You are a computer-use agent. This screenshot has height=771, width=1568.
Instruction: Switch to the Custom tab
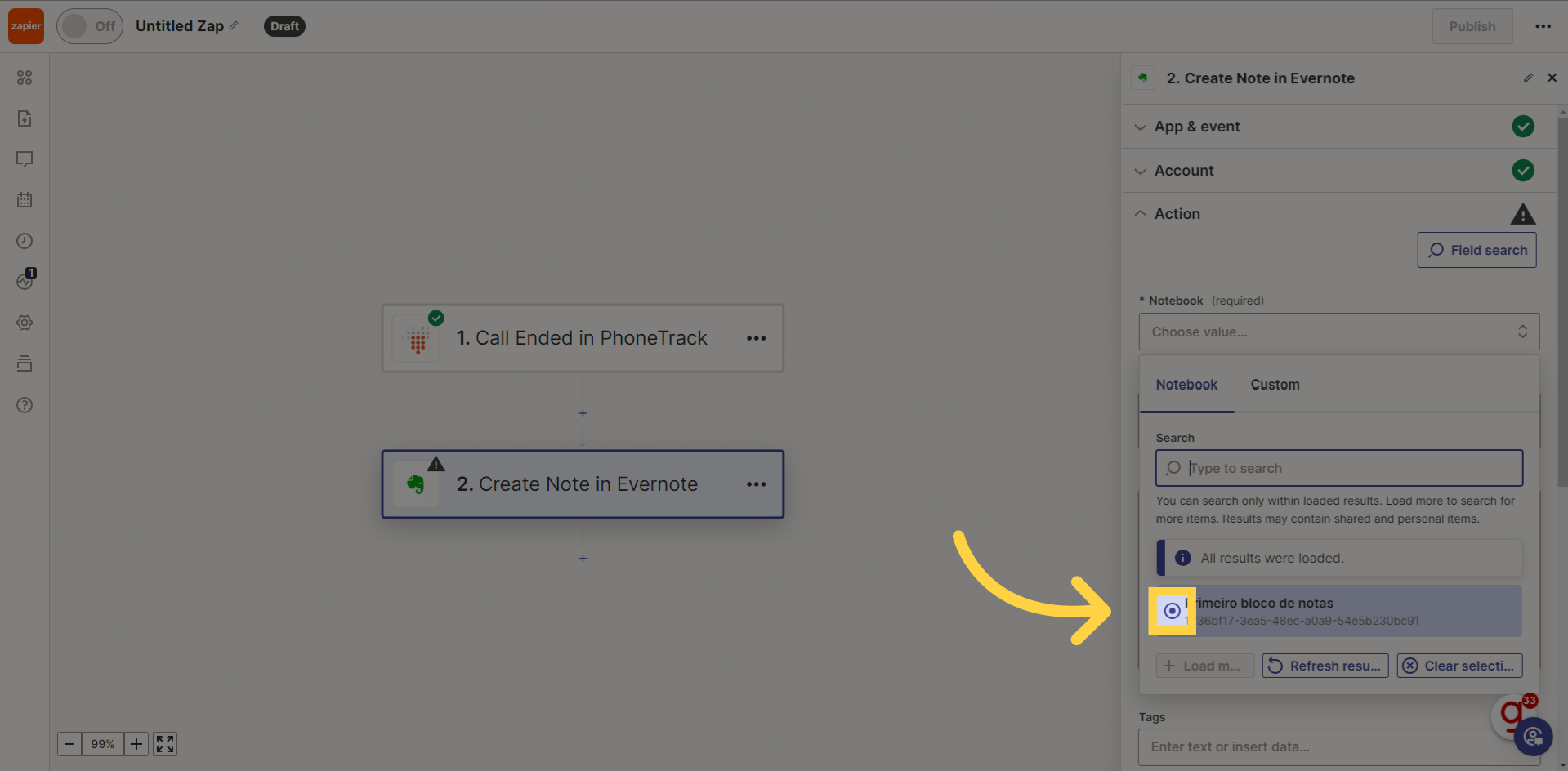coord(1275,385)
